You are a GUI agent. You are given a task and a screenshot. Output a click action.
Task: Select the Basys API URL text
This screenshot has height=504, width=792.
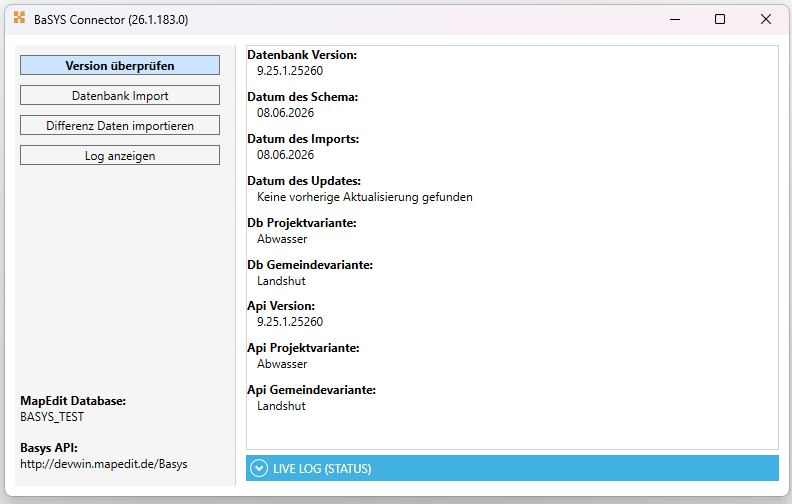[104, 464]
